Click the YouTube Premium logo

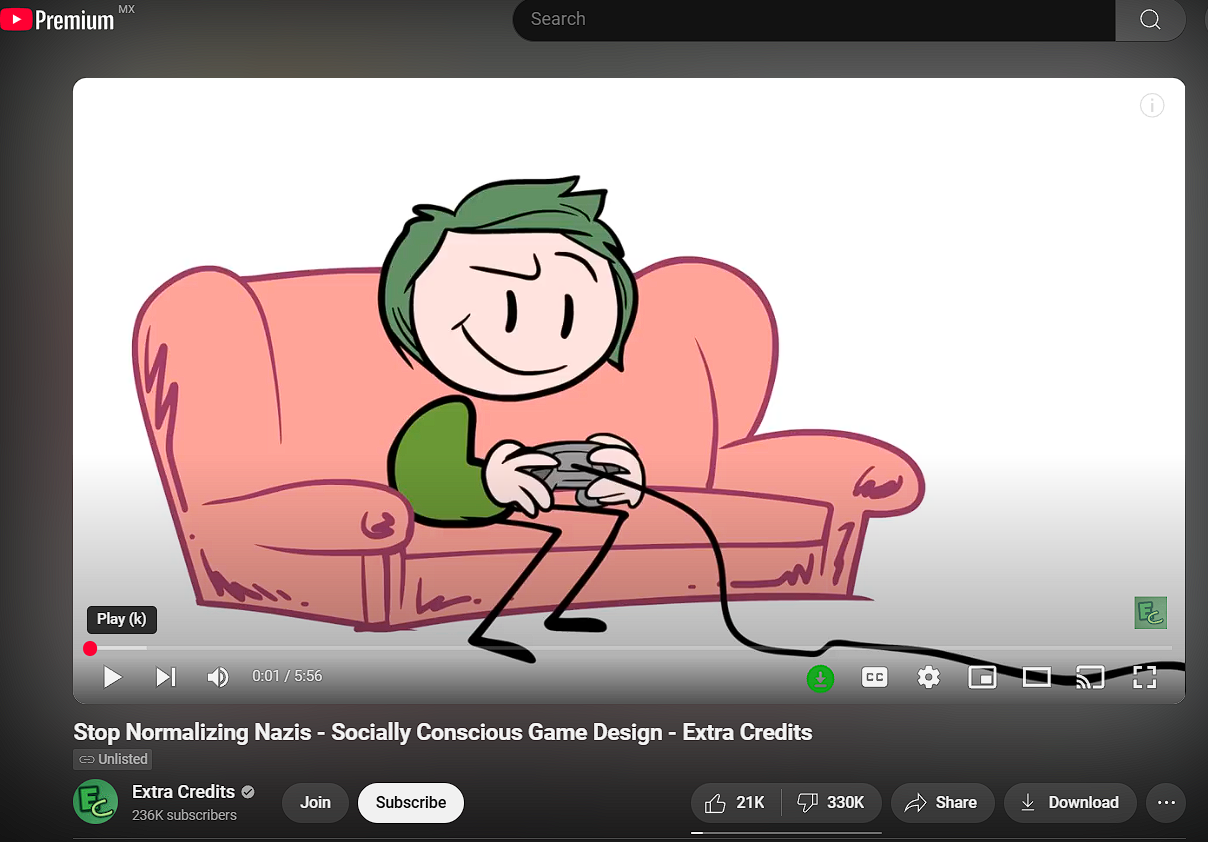tap(57, 19)
